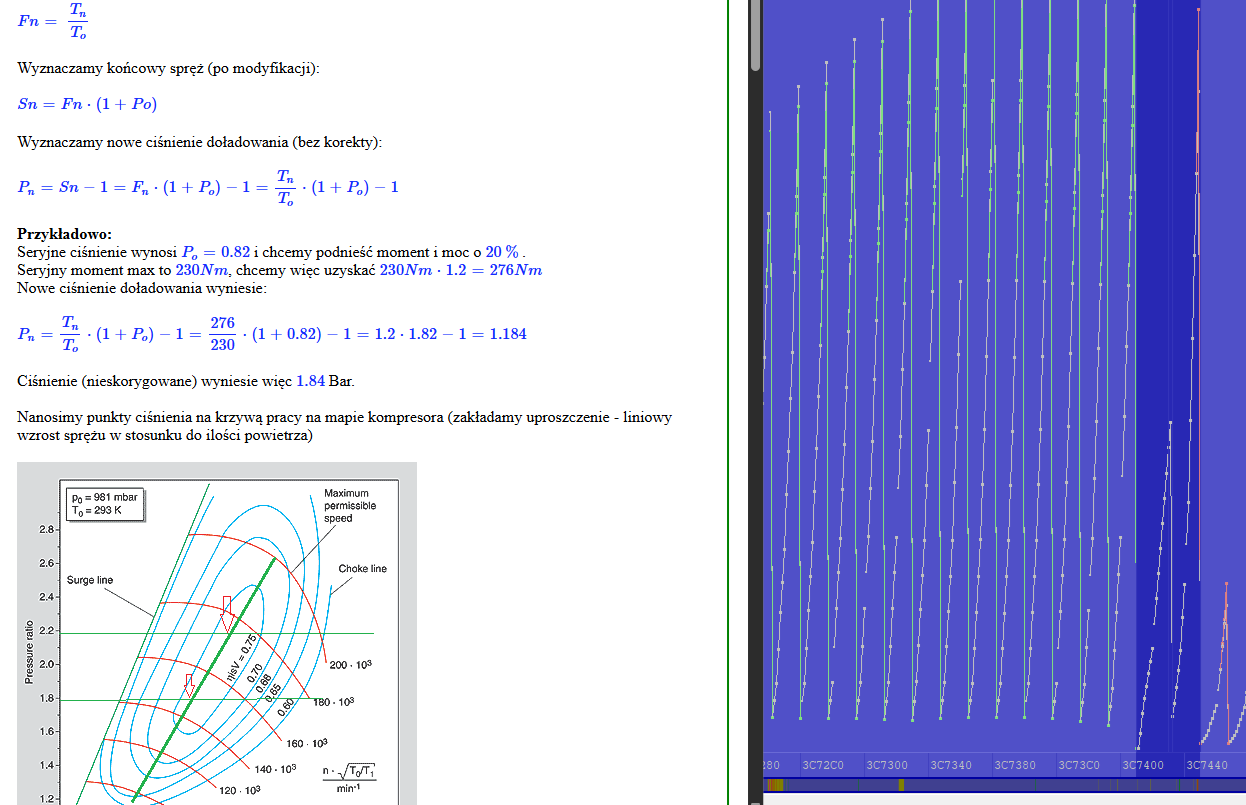Click the 3C7440 address label
The image size is (1246, 805).
[x=1207, y=765]
